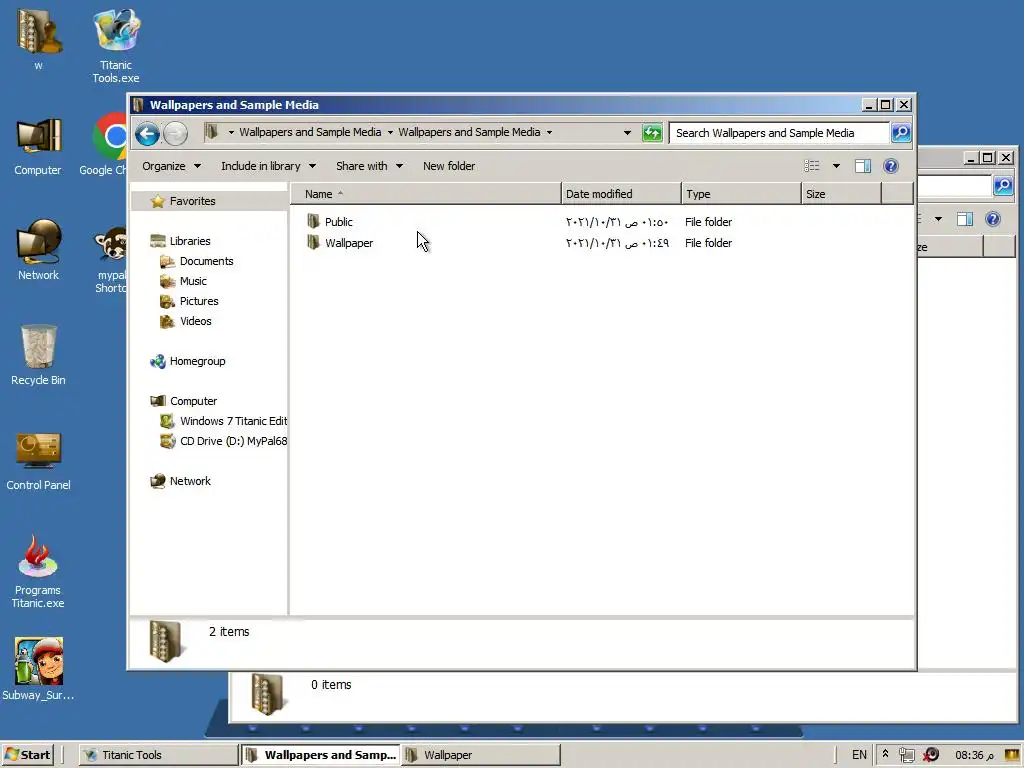Open the Pictures library

coord(199,301)
